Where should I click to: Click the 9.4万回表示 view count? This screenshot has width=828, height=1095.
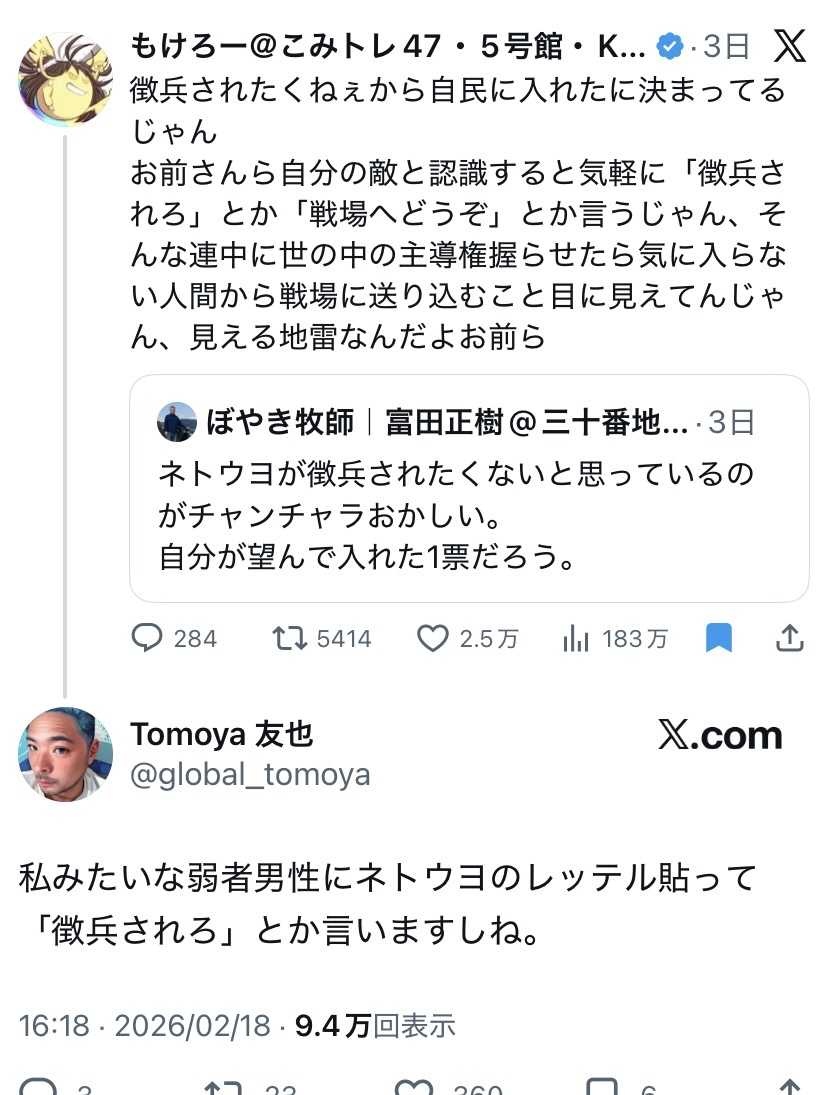click(375, 1025)
